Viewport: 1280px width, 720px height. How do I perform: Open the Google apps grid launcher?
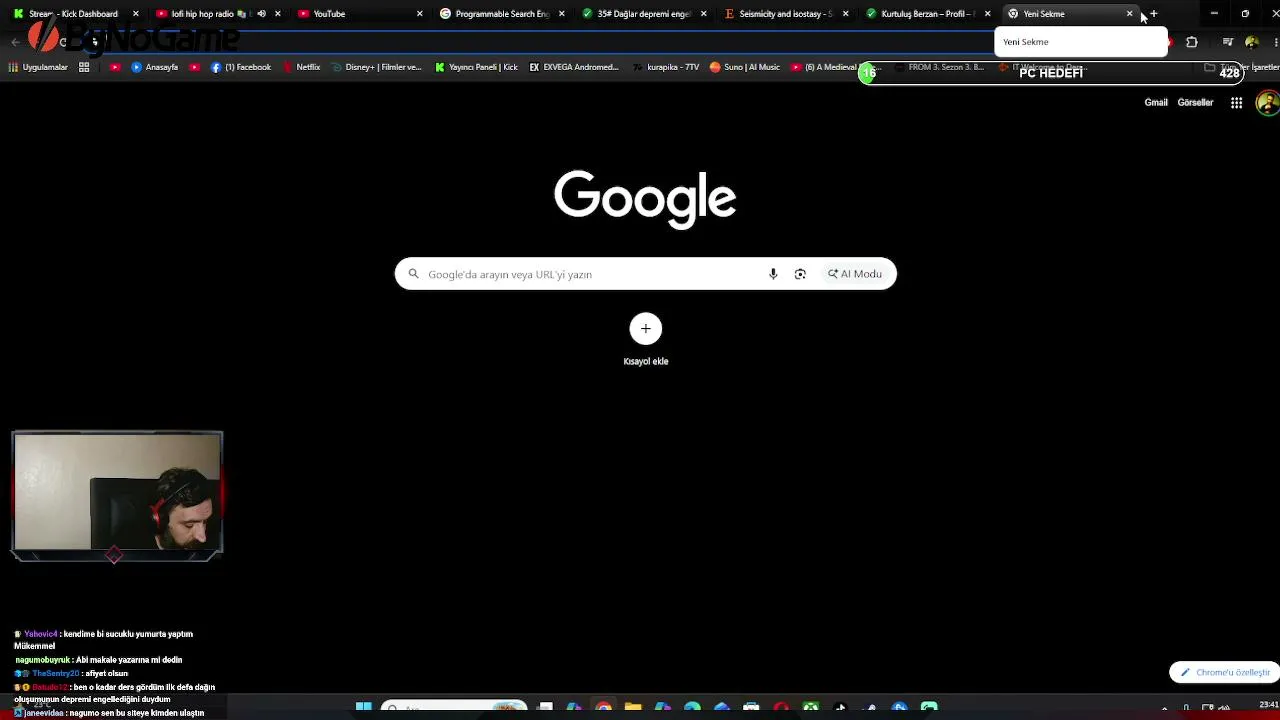[x=1237, y=103]
